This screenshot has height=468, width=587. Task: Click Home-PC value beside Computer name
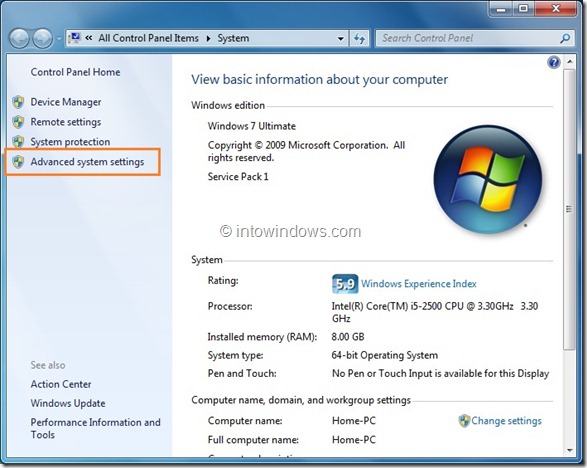click(x=354, y=421)
